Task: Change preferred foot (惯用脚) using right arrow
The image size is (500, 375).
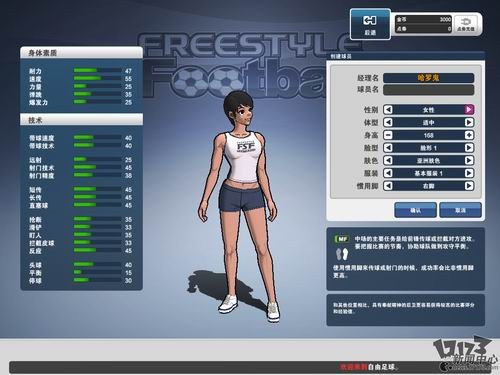Action: tap(469, 186)
